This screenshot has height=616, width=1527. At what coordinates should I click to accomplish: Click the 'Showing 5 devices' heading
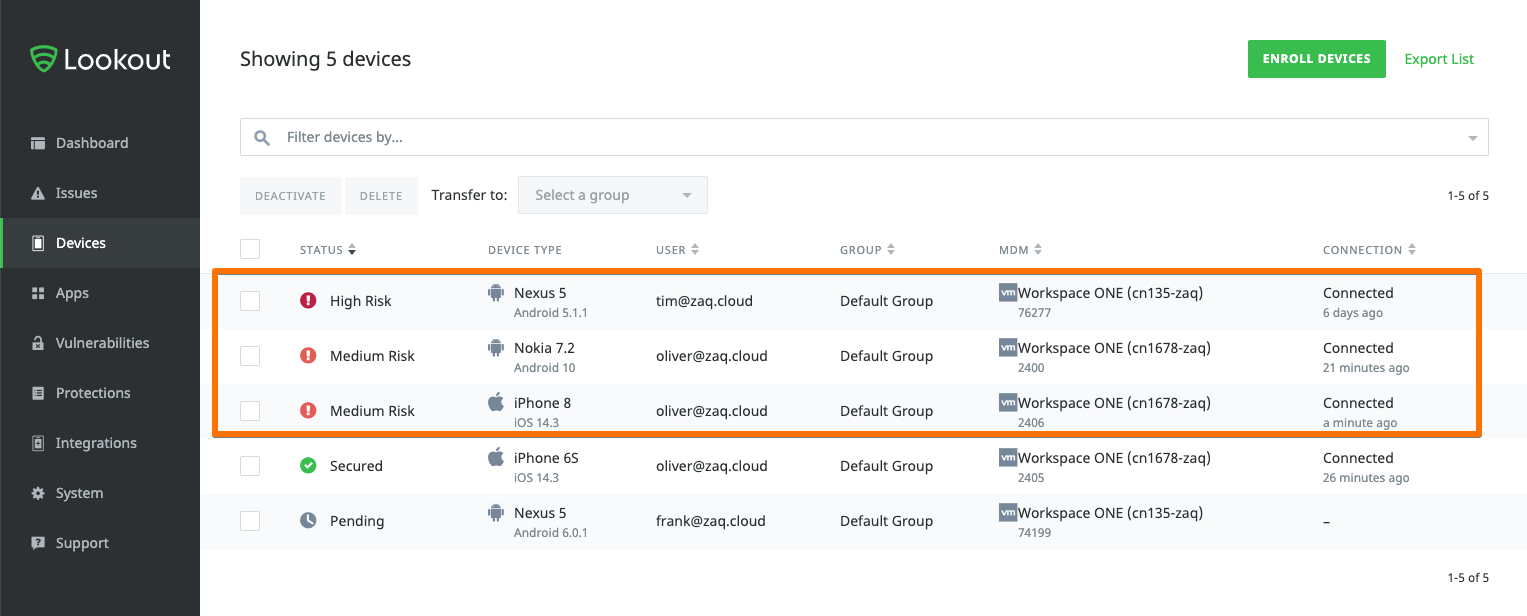coord(325,59)
